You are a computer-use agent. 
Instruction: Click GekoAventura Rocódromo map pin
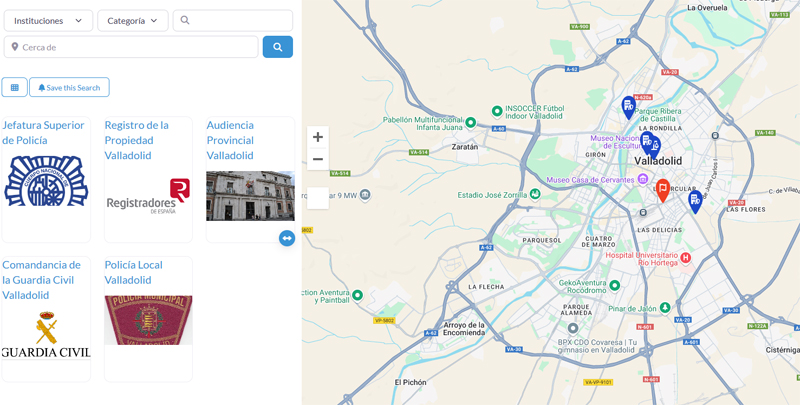coord(615,286)
